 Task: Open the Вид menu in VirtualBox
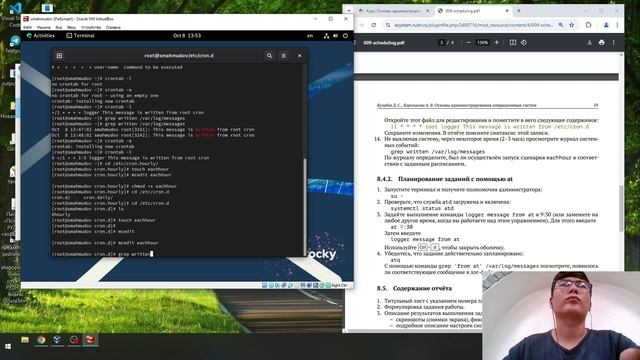tap(59, 27)
